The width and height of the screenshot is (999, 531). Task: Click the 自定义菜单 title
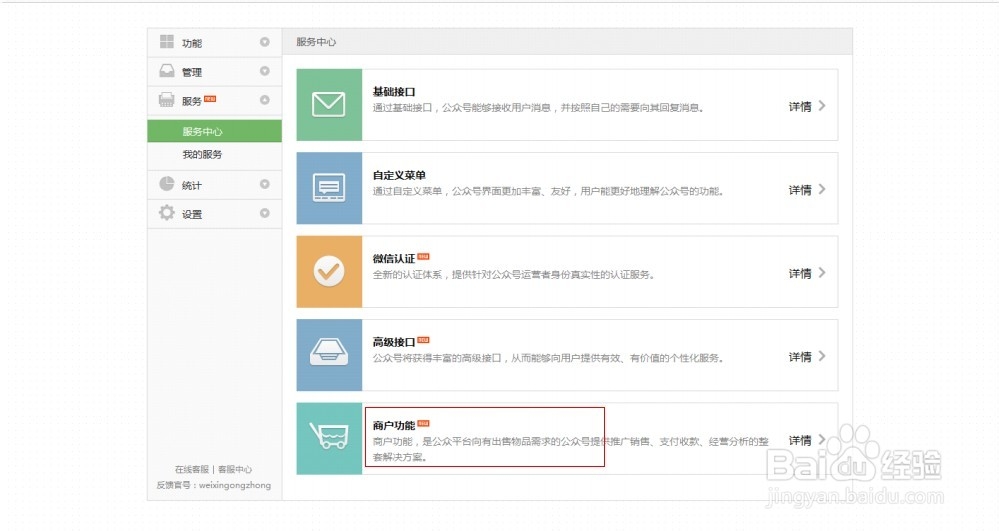(x=399, y=175)
